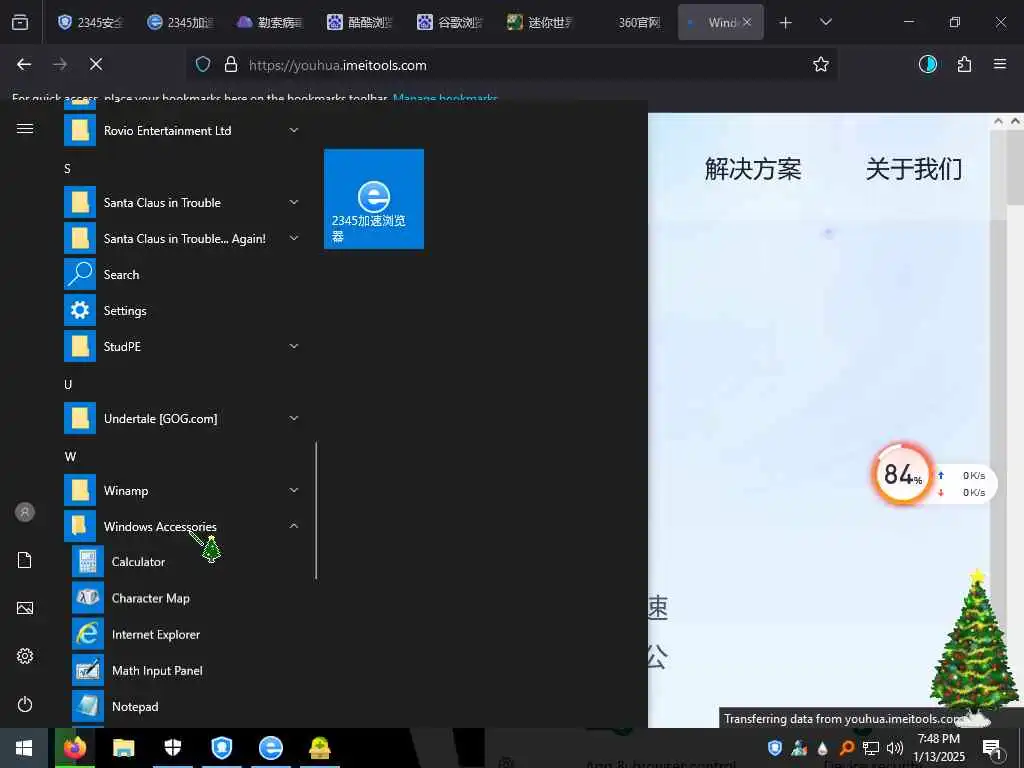Viewport: 1024px width, 768px height.
Task: Open the Firefox application menu
Action: tap(1000, 64)
